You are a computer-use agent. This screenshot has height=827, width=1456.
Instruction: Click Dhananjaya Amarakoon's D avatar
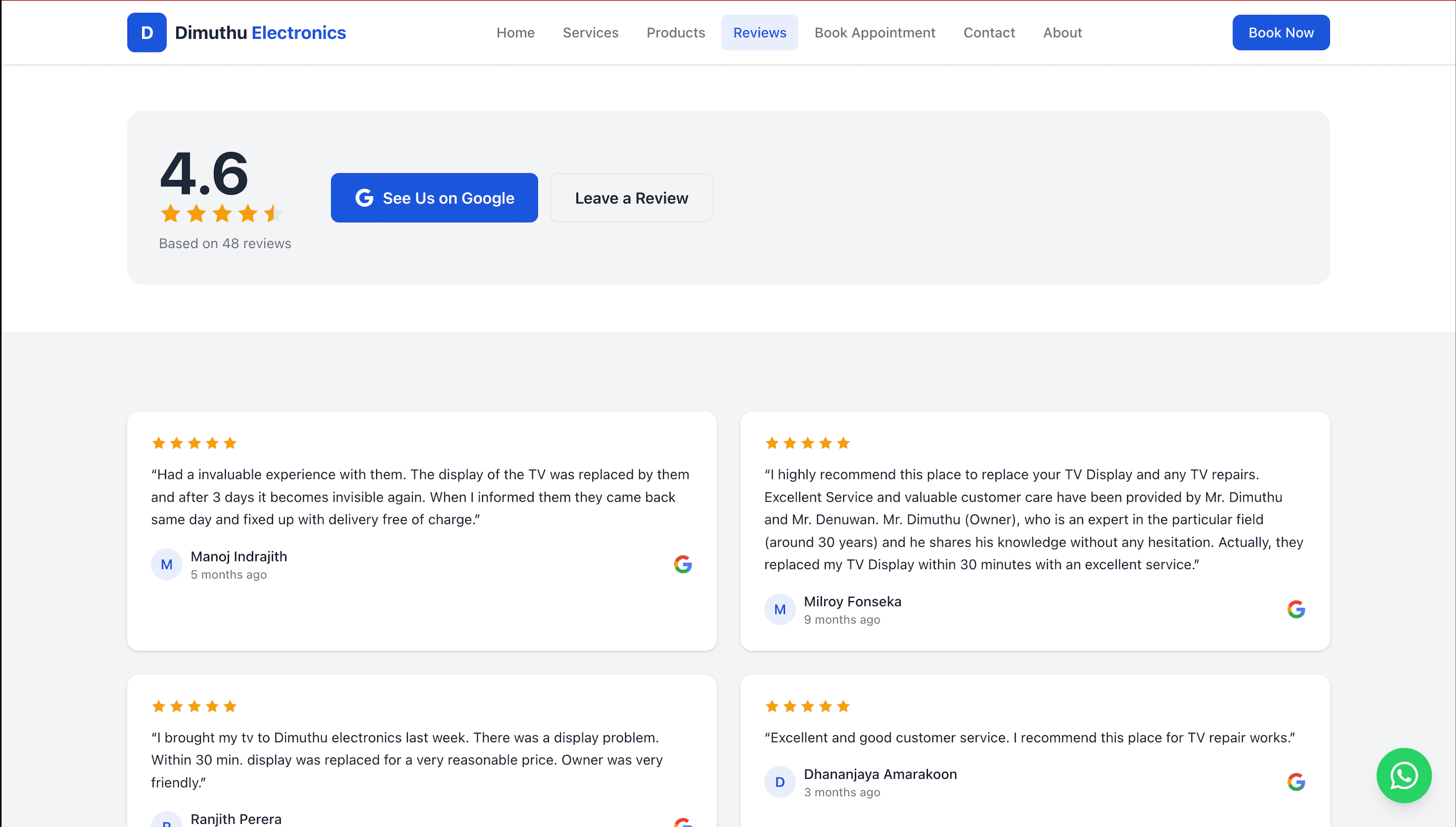[x=780, y=781]
